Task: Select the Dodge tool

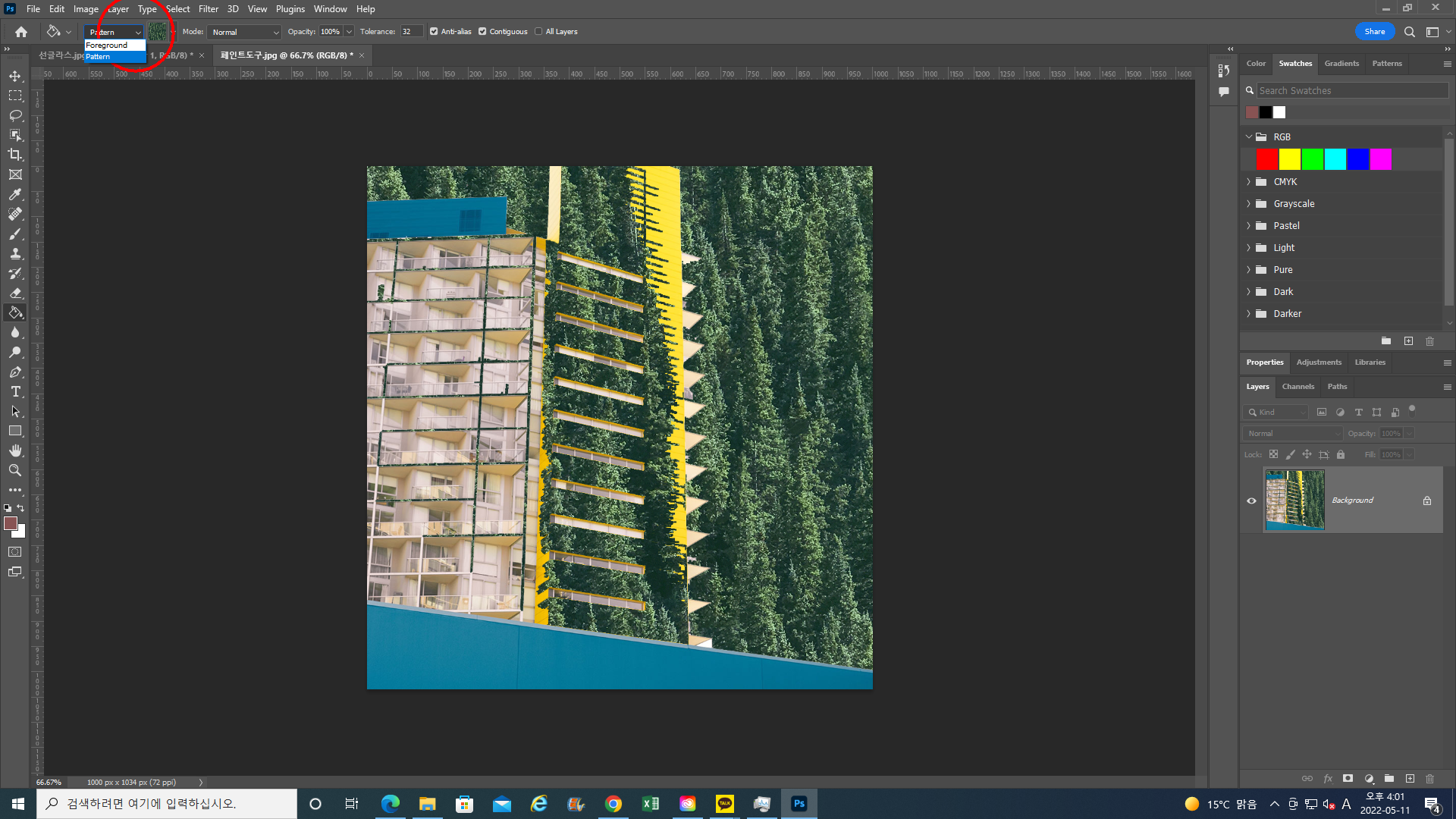Action: (x=15, y=352)
